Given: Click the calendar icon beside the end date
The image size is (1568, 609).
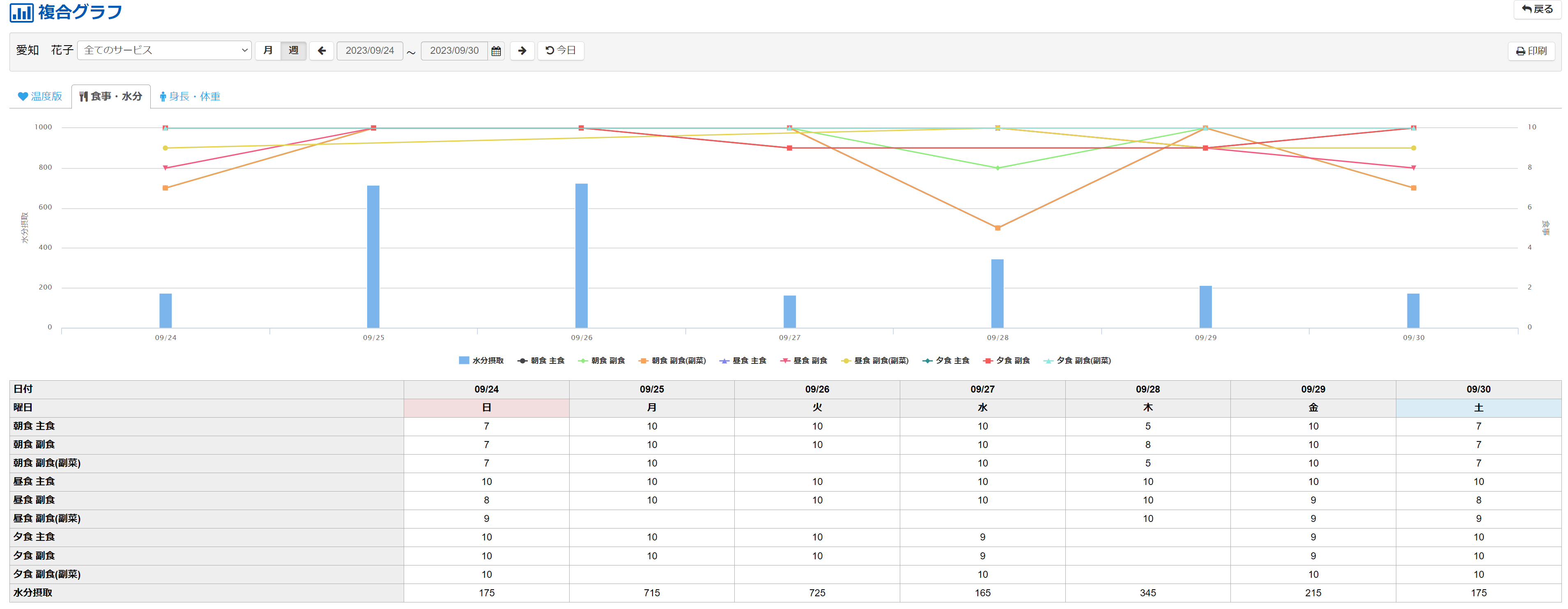Looking at the screenshot, I should pos(496,51).
